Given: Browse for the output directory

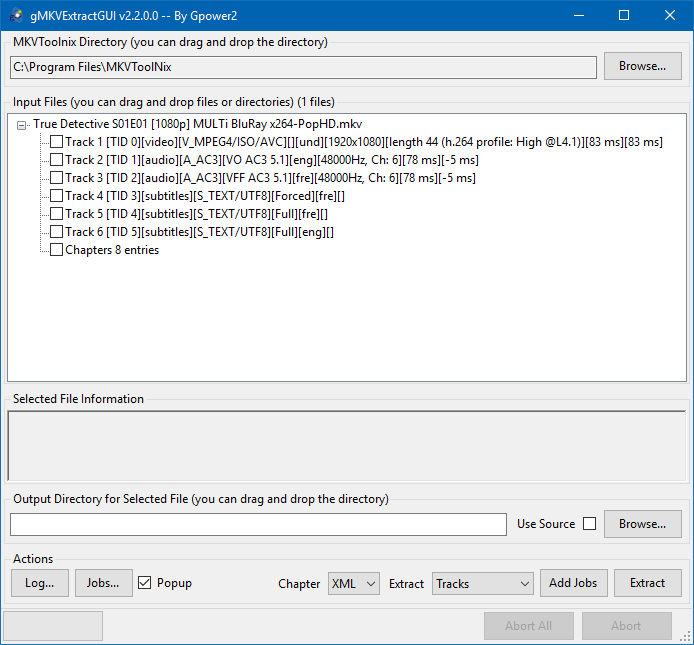Looking at the screenshot, I should [643, 524].
